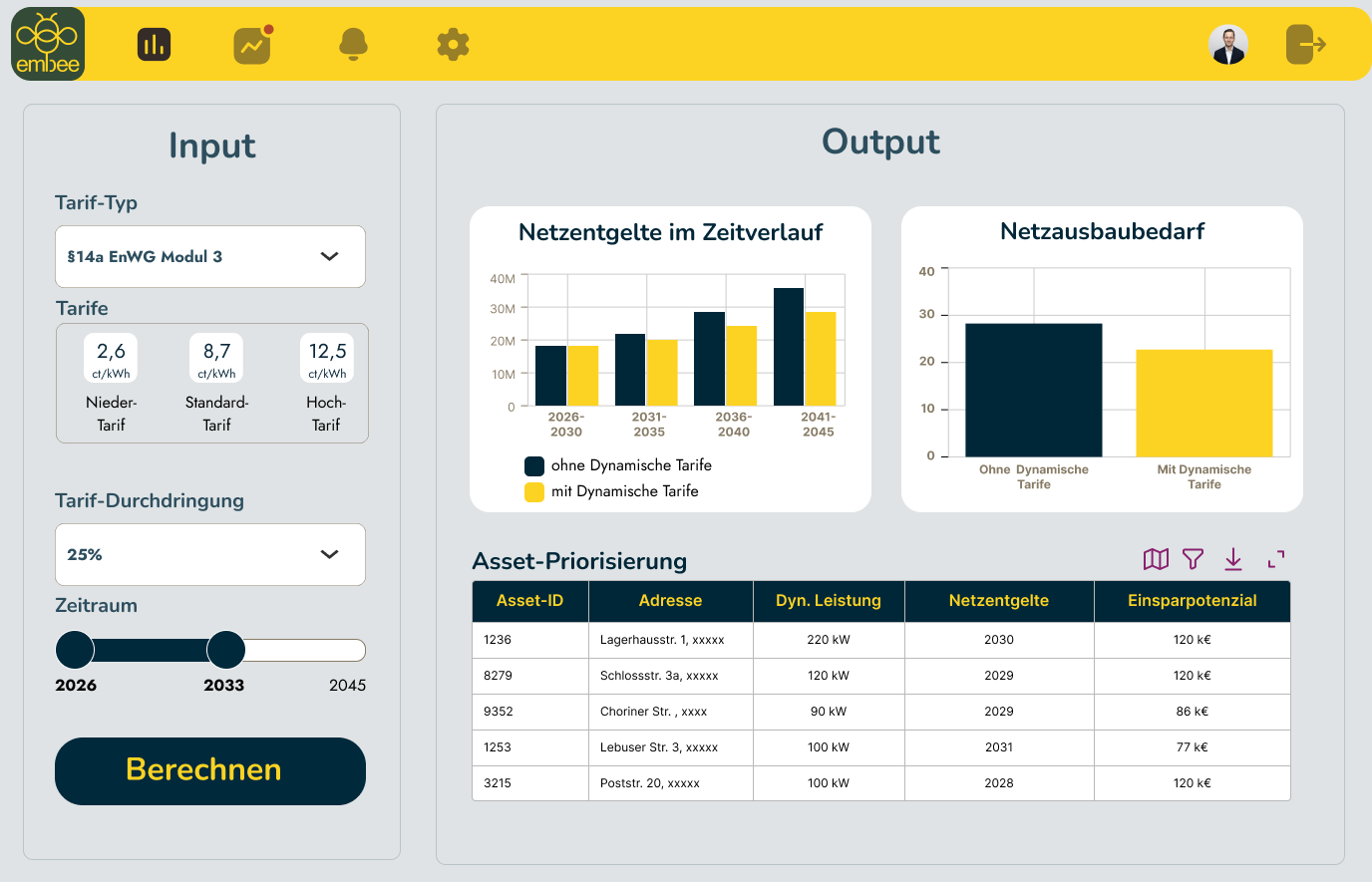This screenshot has width=1372, height=882.
Task: Click the 2033 Zeitraum slider handle
Action: 226,650
